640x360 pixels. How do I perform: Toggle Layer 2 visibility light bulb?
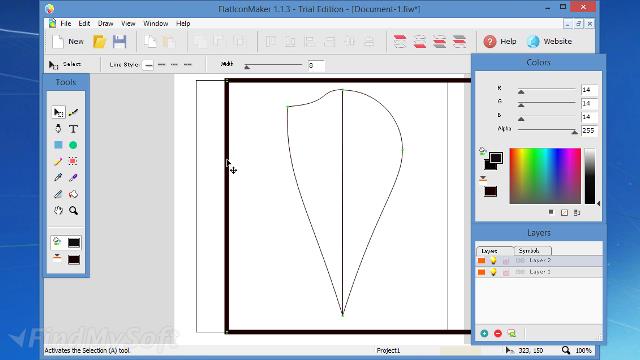pos(493,260)
